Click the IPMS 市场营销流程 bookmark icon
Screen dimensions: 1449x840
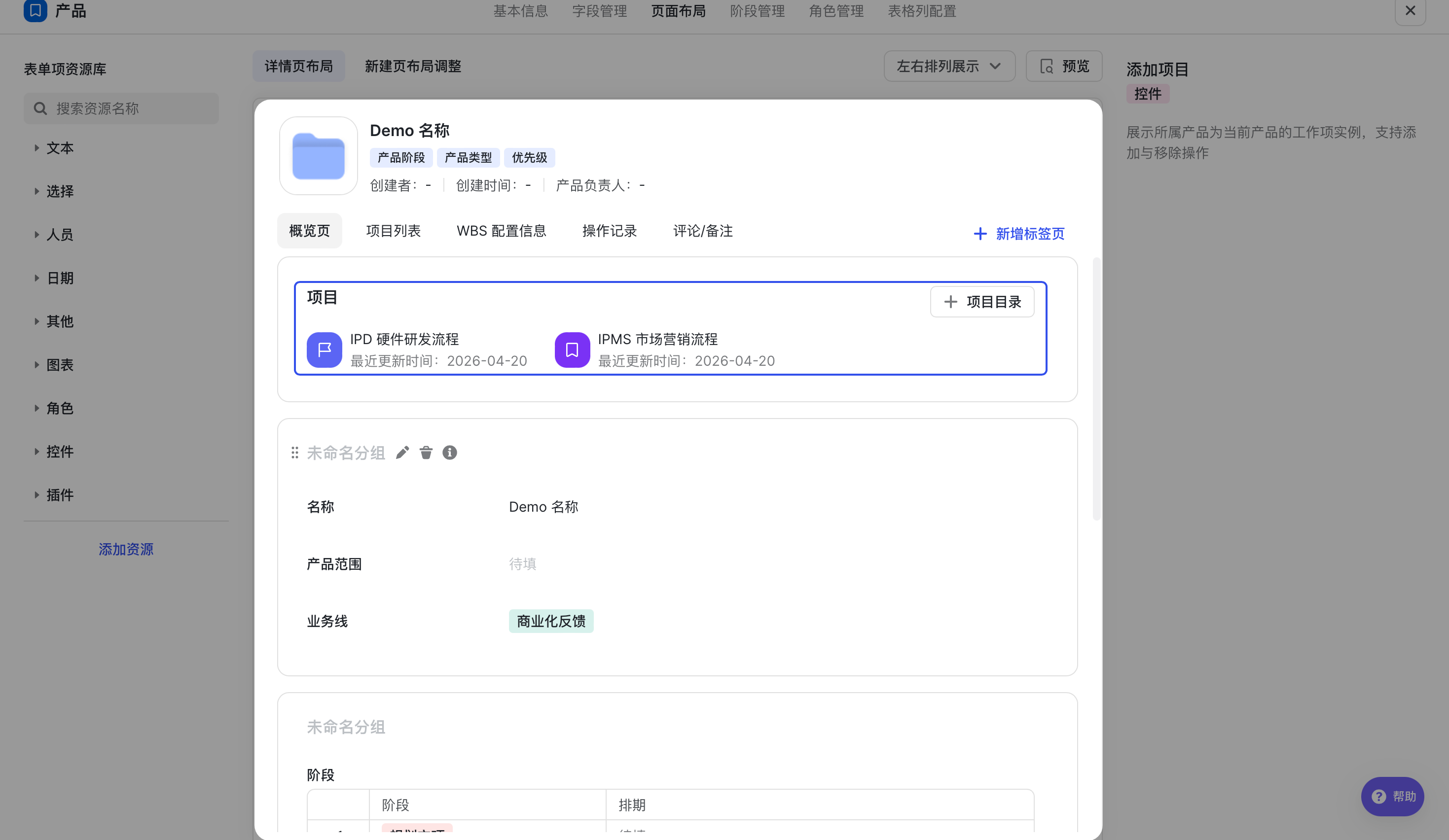click(x=572, y=350)
